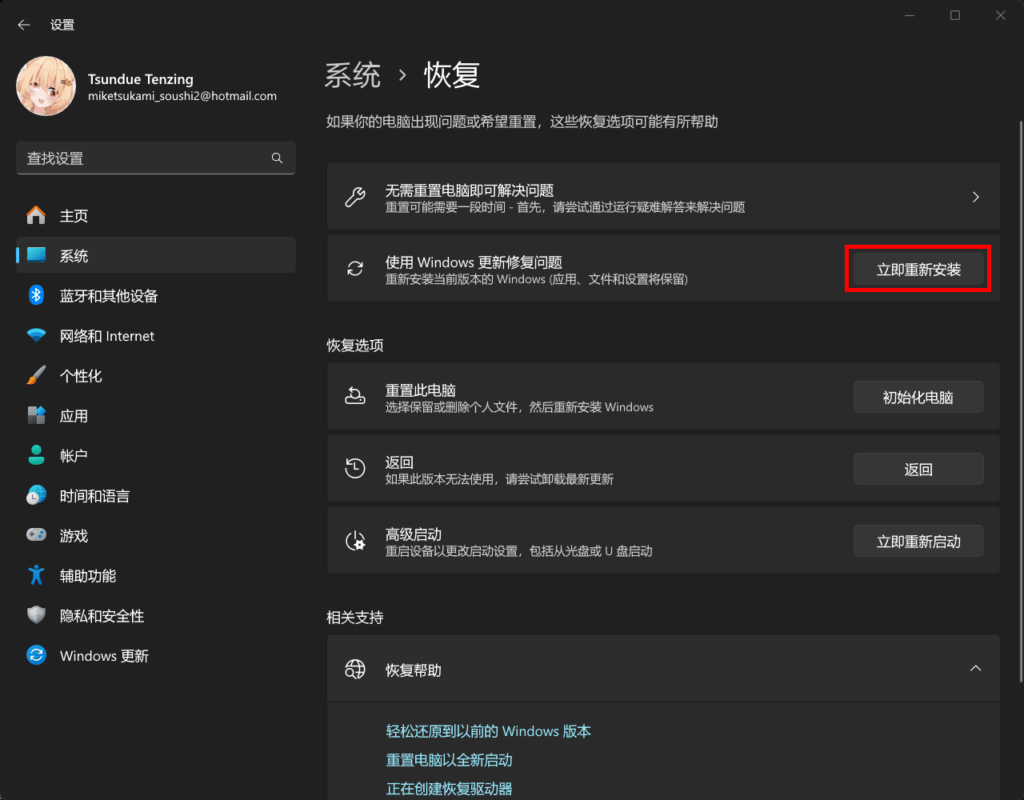Click the 立即重新启动 button

point(918,541)
